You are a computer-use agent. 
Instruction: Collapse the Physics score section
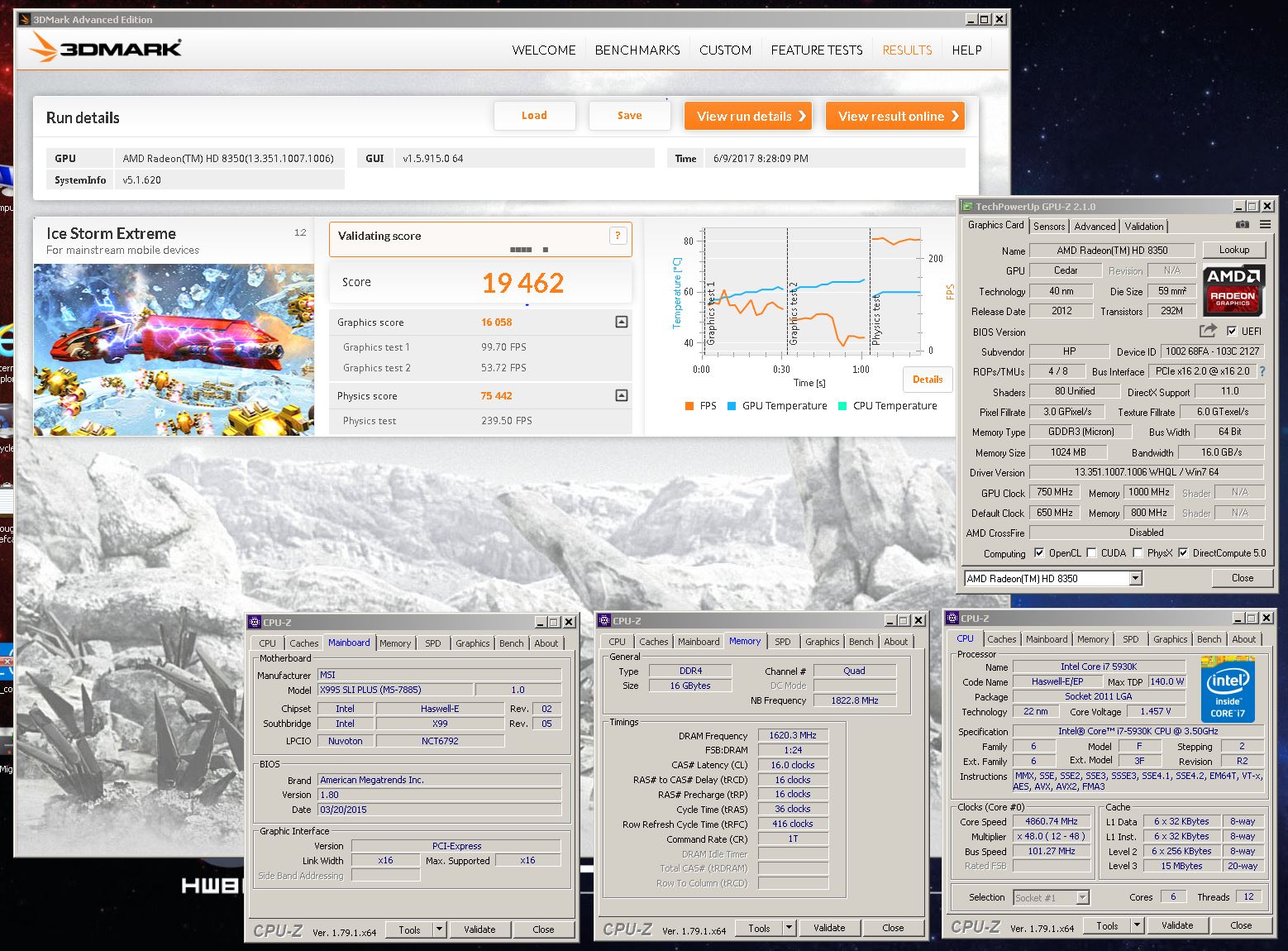tap(622, 395)
